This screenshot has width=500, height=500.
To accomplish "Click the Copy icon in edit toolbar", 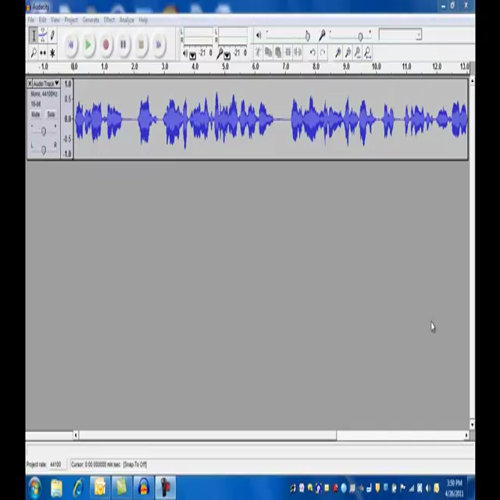I will click(x=268, y=52).
